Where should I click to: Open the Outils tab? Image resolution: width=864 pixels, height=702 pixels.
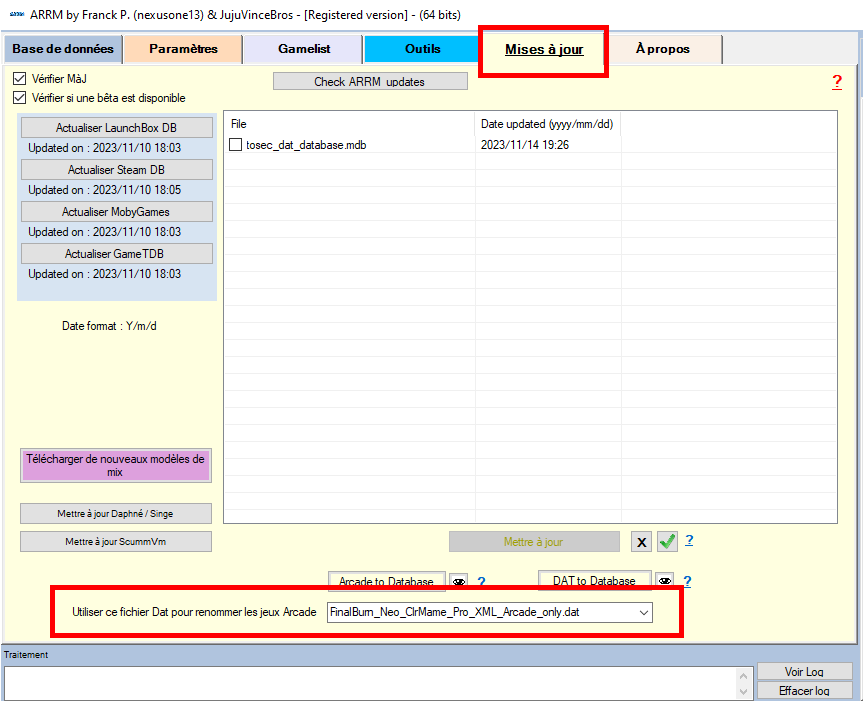422,49
